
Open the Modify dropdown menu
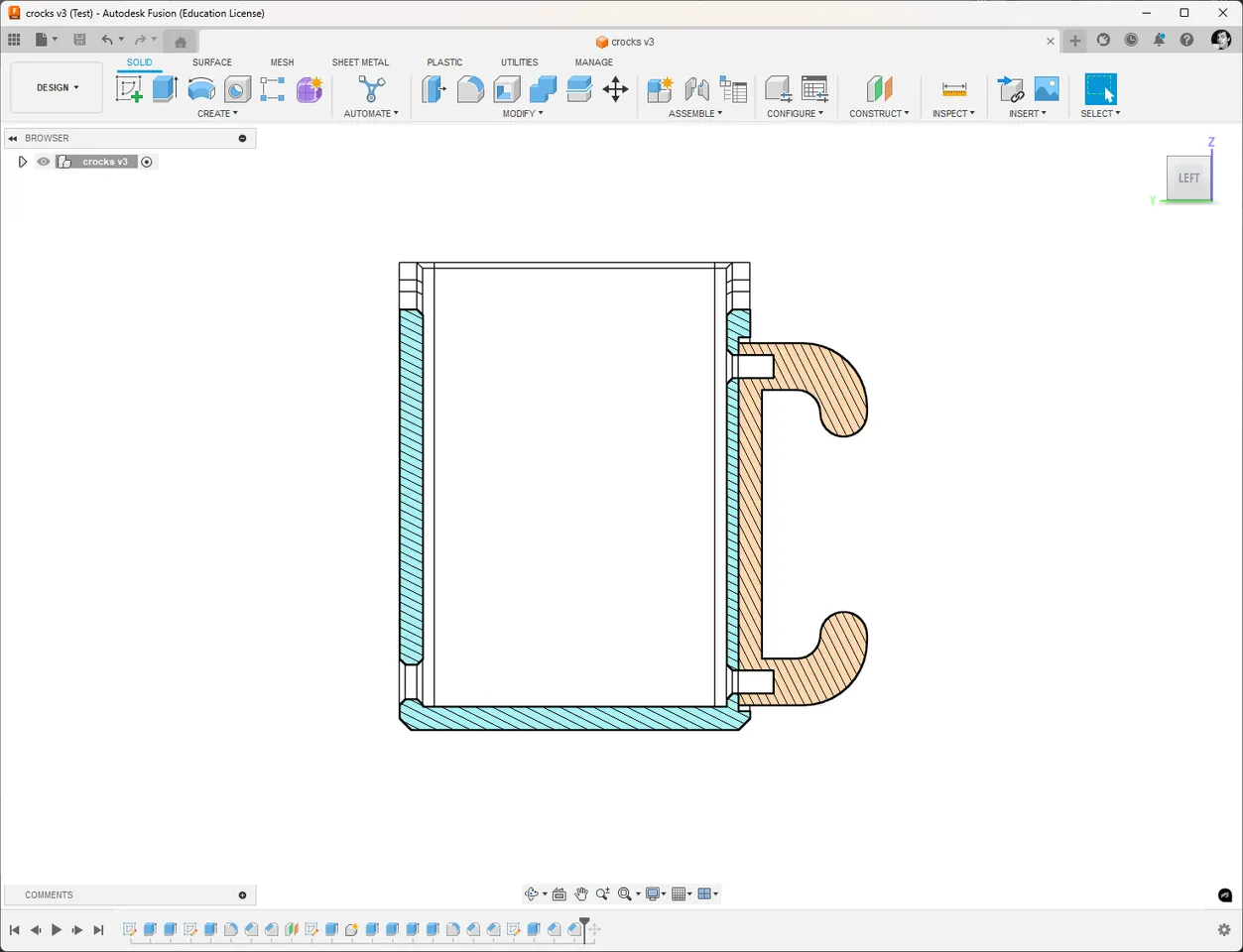(523, 113)
